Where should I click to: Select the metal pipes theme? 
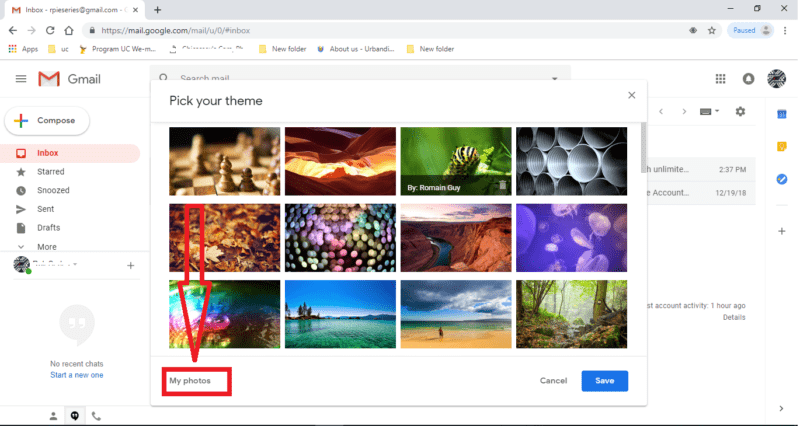[571, 161]
